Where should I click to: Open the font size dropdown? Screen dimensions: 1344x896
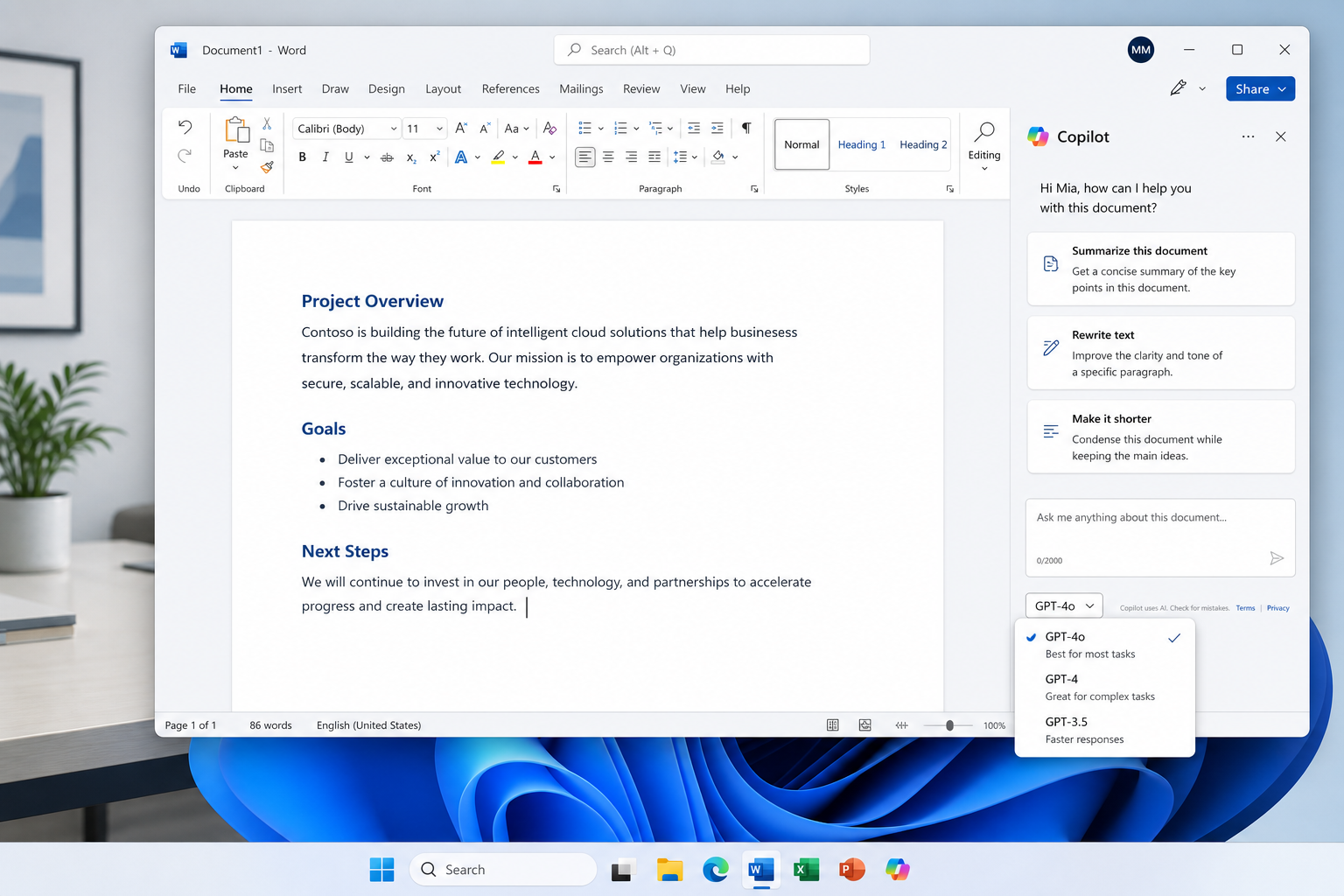(x=439, y=129)
